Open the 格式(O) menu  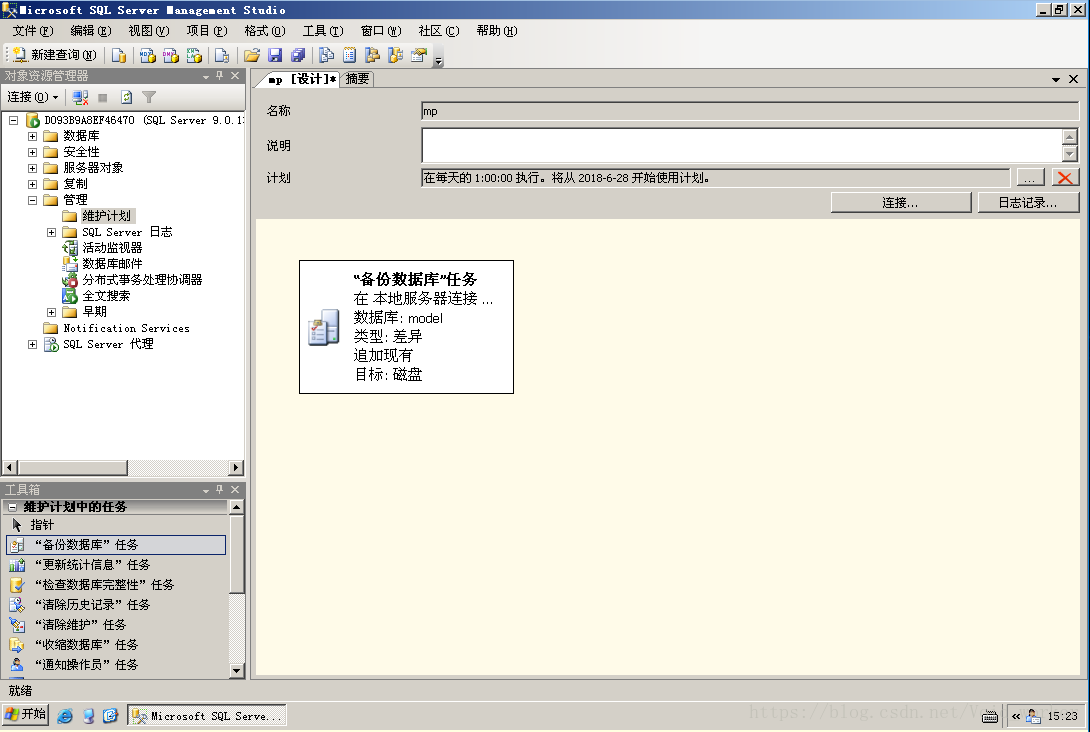click(x=265, y=31)
